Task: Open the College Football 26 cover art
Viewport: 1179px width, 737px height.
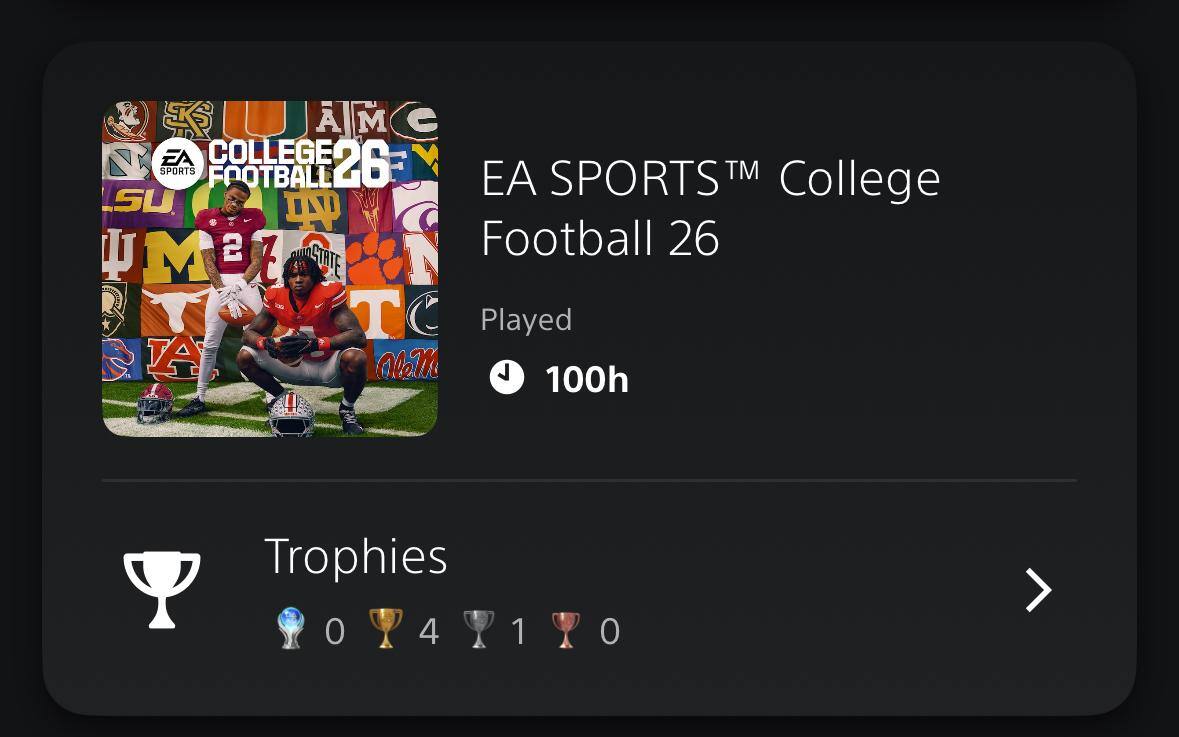Action: click(x=270, y=268)
